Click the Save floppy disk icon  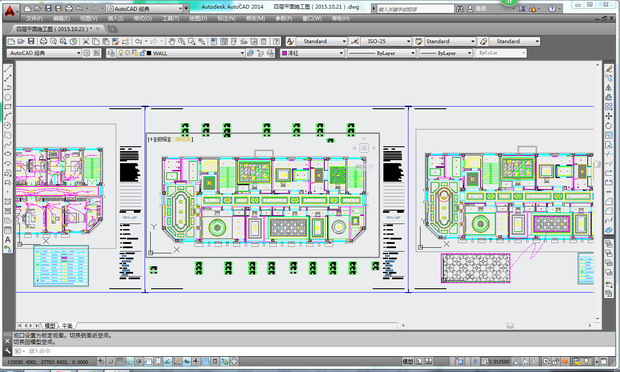coord(31,42)
